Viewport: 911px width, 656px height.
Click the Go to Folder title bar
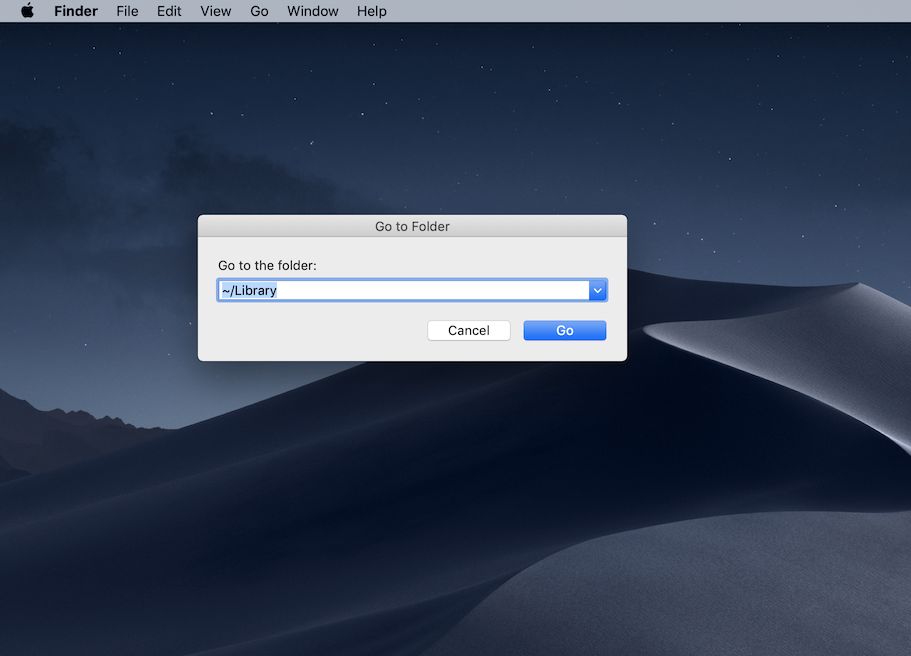[412, 226]
